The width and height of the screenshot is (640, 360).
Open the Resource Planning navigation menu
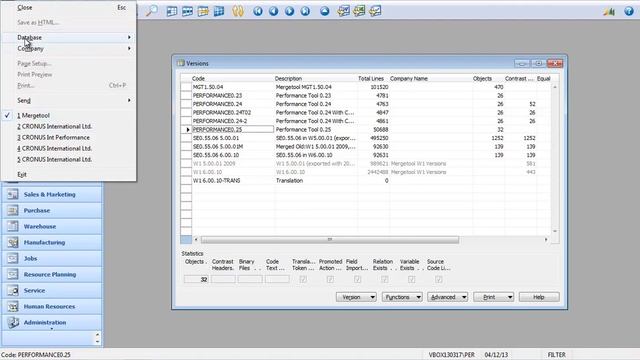point(52,274)
